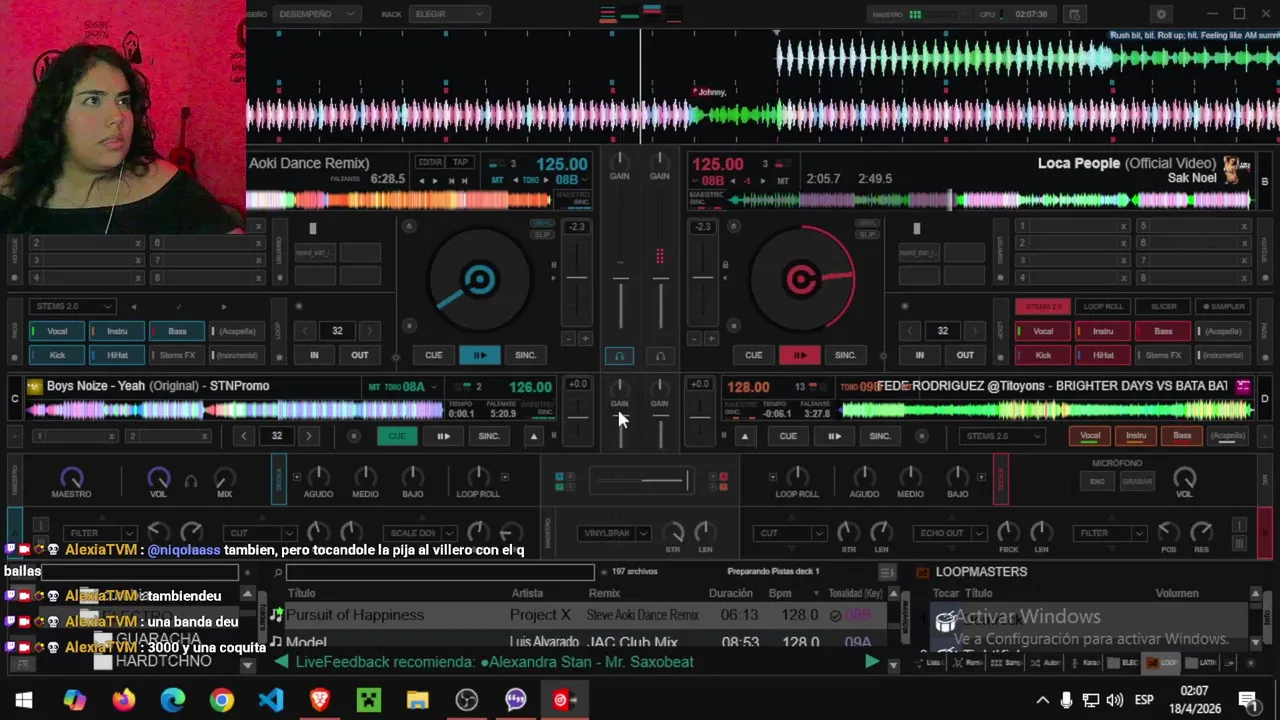Open SCALE DOV effect dropdown
The width and height of the screenshot is (1280, 720).
(x=420, y=533)
